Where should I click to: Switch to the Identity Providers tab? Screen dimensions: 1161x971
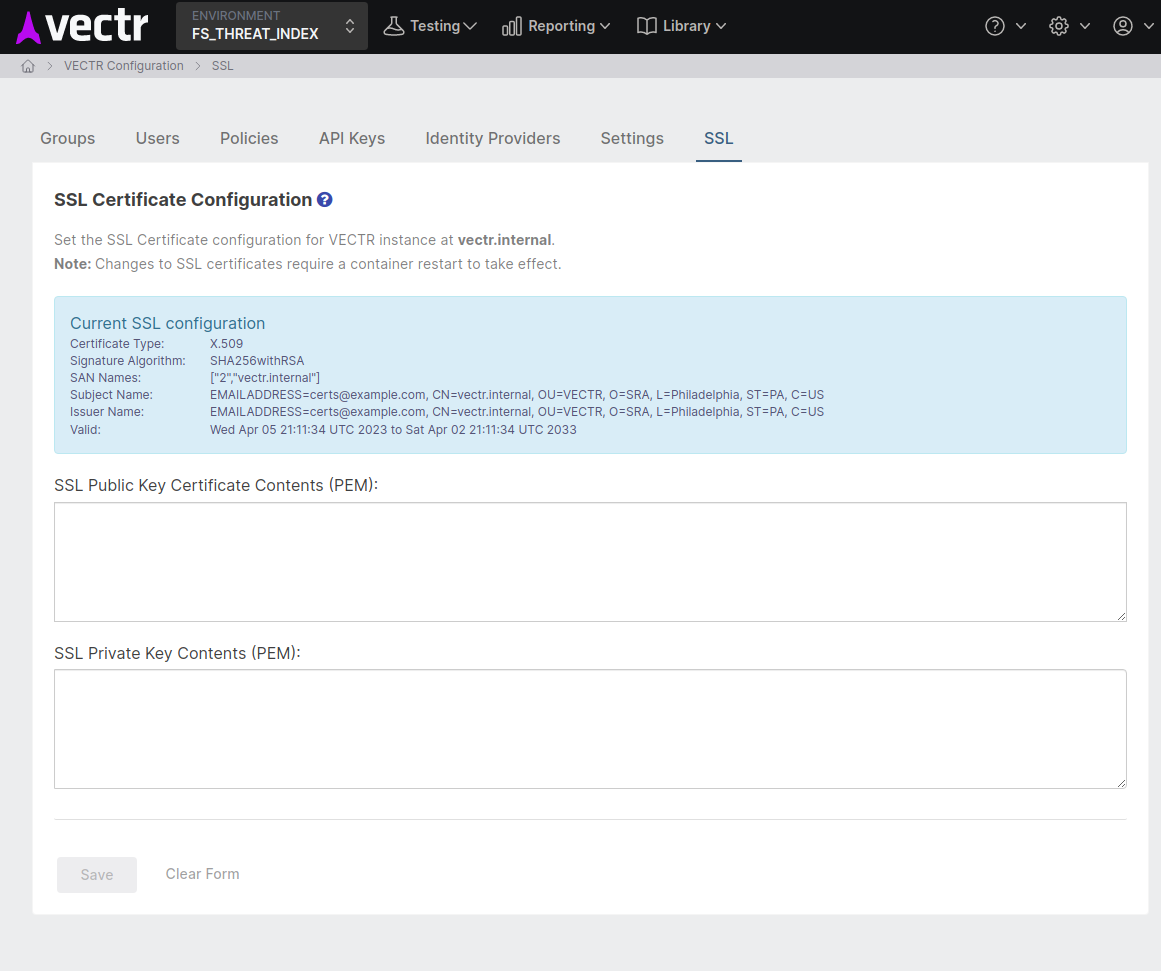492,139
